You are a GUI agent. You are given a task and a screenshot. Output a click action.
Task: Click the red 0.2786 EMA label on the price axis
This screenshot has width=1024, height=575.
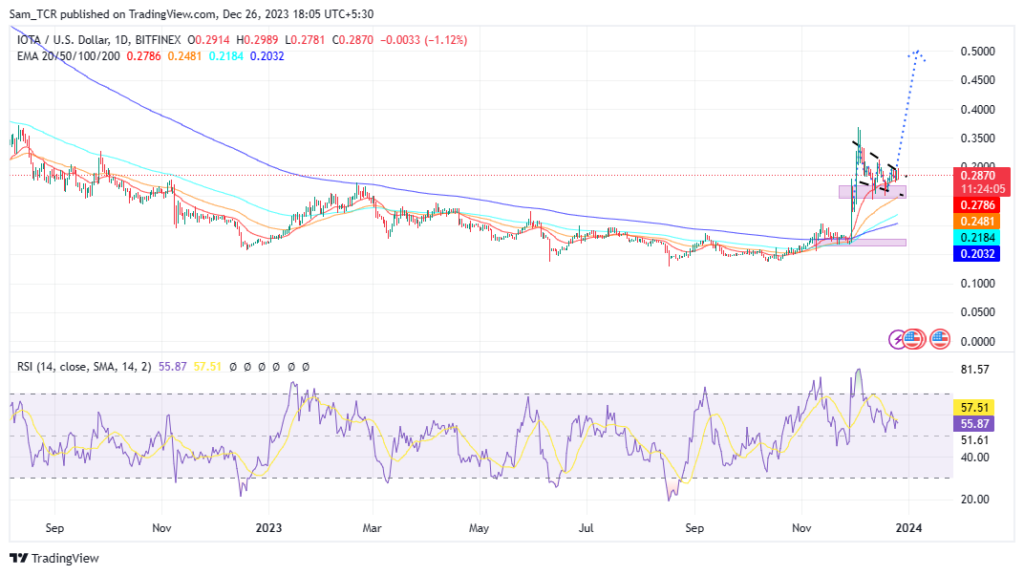977,205
